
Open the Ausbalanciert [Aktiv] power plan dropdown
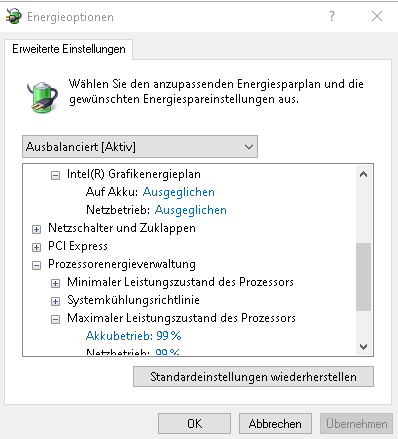pos(140,147)
